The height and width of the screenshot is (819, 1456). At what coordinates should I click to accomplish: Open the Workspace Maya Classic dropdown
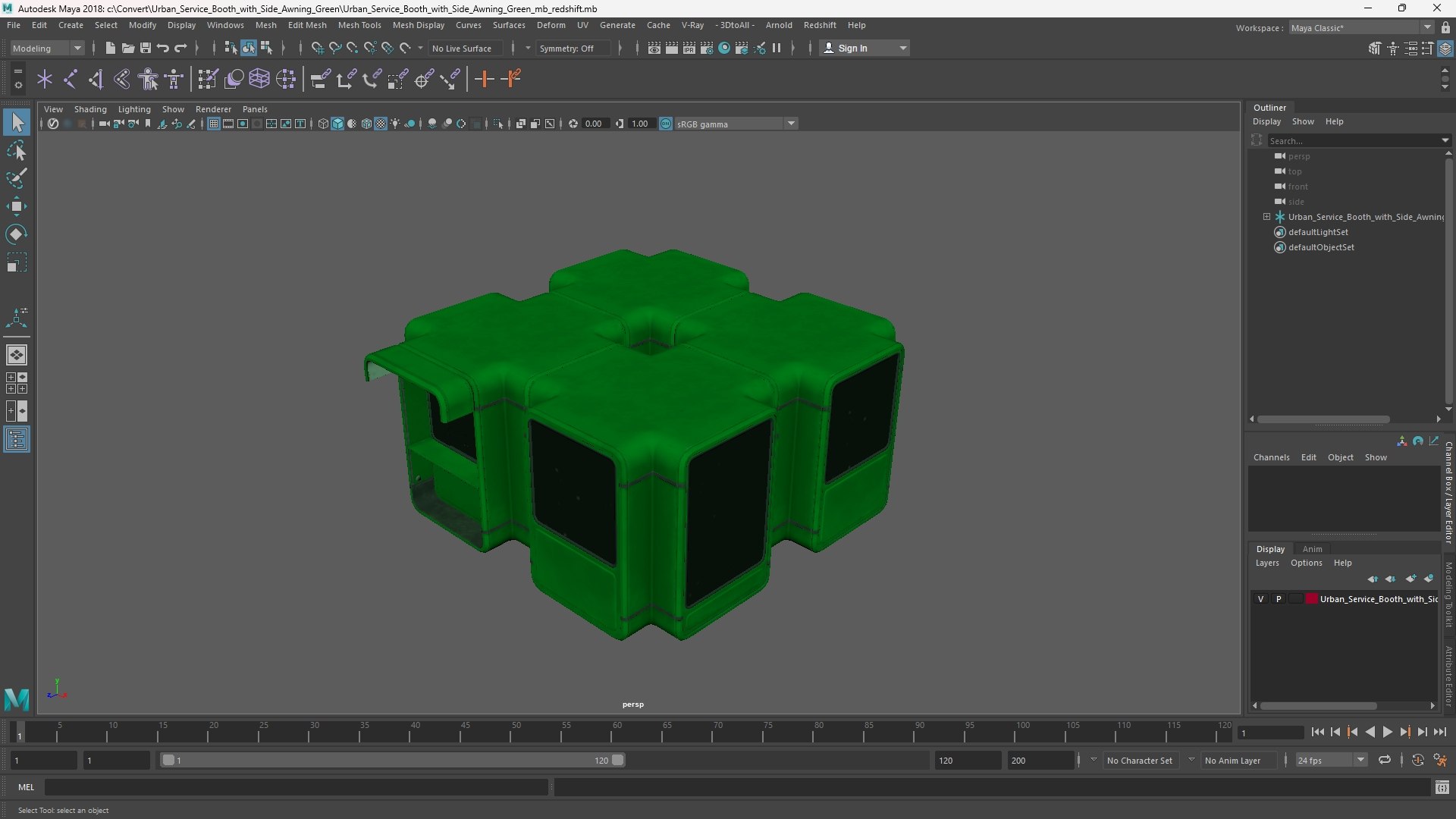click(1361, 27)
